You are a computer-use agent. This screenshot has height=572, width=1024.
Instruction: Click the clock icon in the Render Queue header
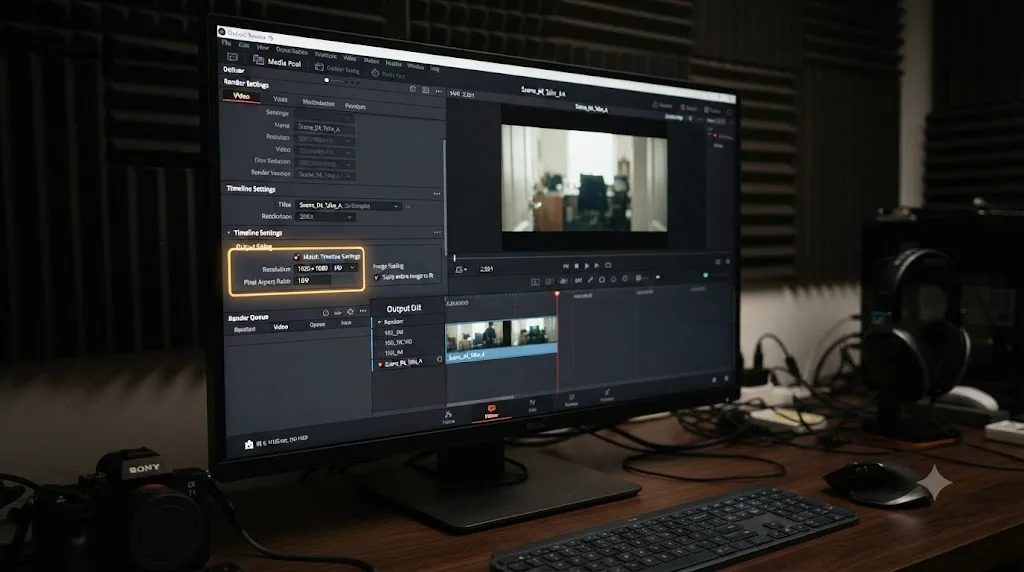point(325,313)
